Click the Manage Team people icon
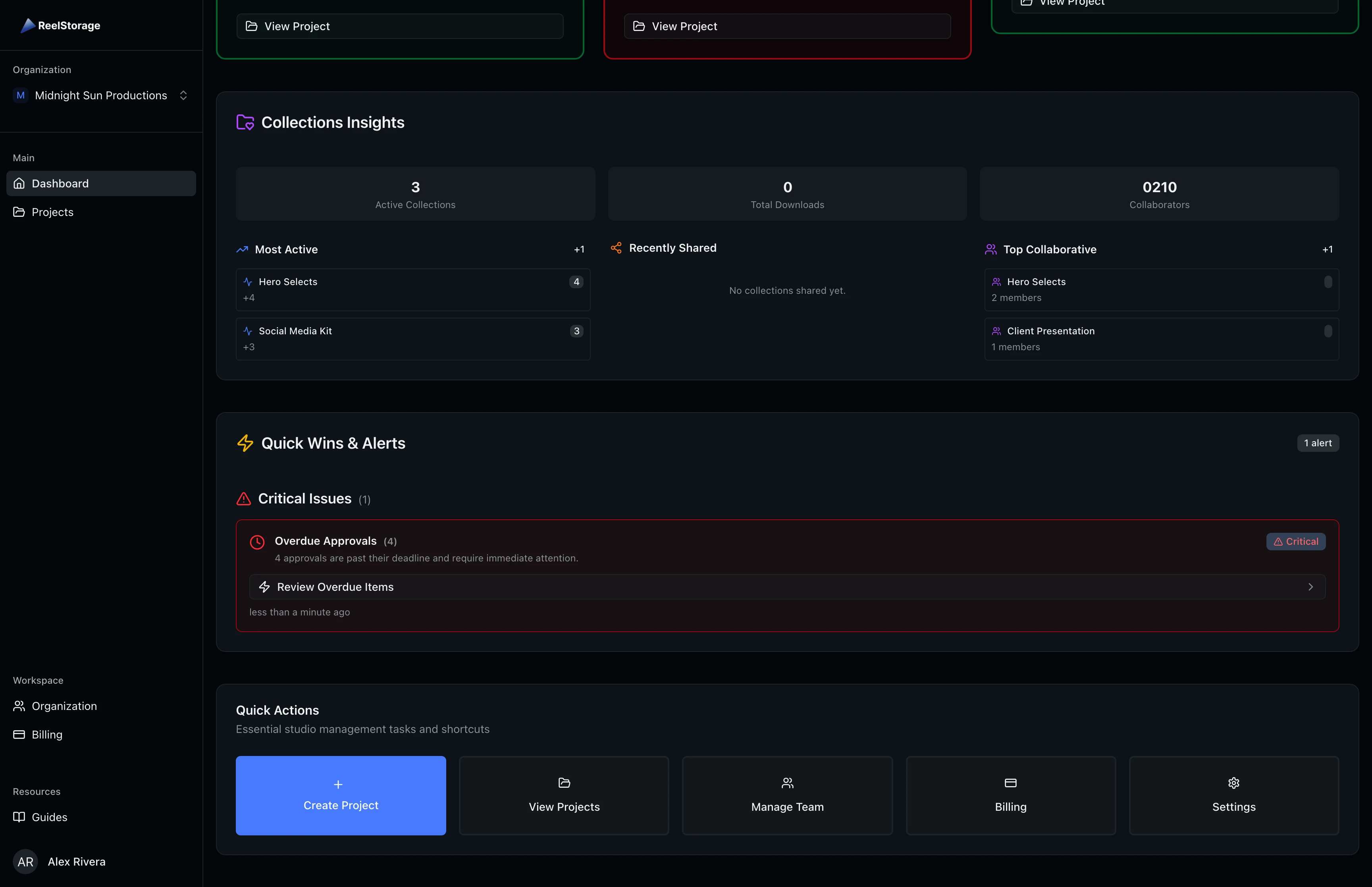This screenshot has width=1372, height=887. (786, 783)
